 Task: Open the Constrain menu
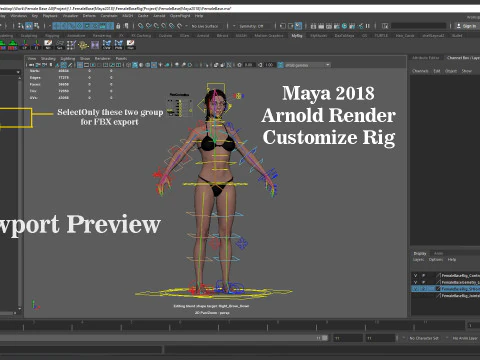tap(109, 16)
